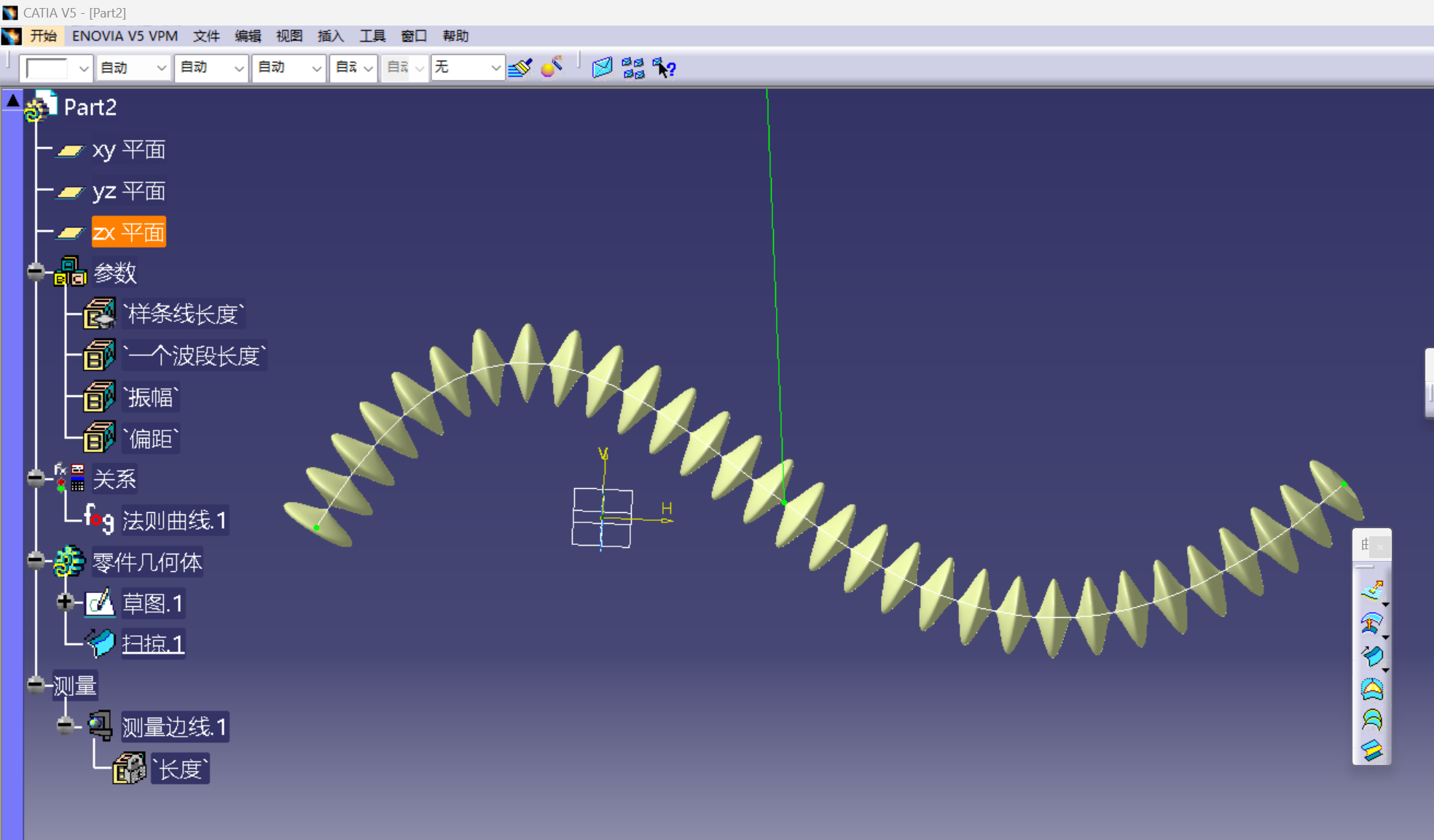Open the 无 dropdown in toolbar
The height and width of the screenshot is (840, 1434).
pos(495,68)
